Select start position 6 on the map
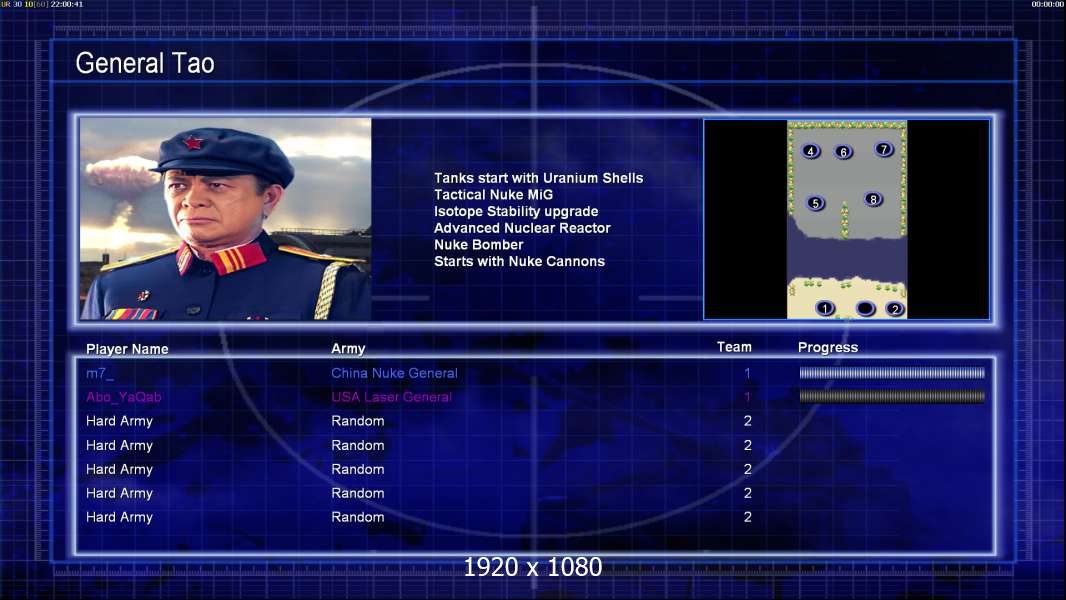1066x600 pixels. (x=843, y=152)
